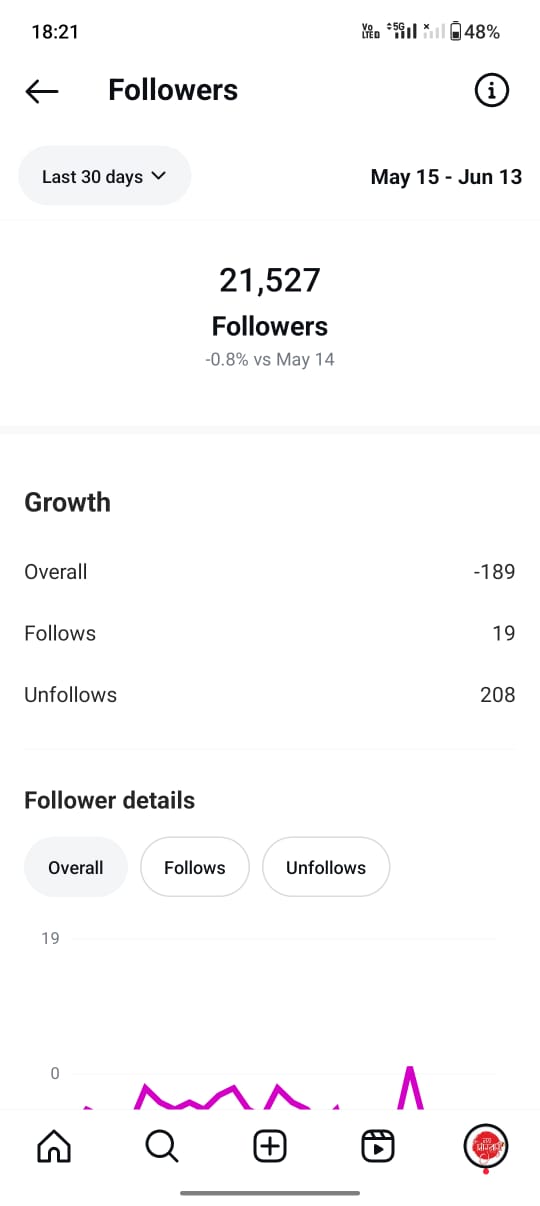Go to the Home feed icon
The width and height of the screenshot is (540, 1206).
click(54, 1146)
